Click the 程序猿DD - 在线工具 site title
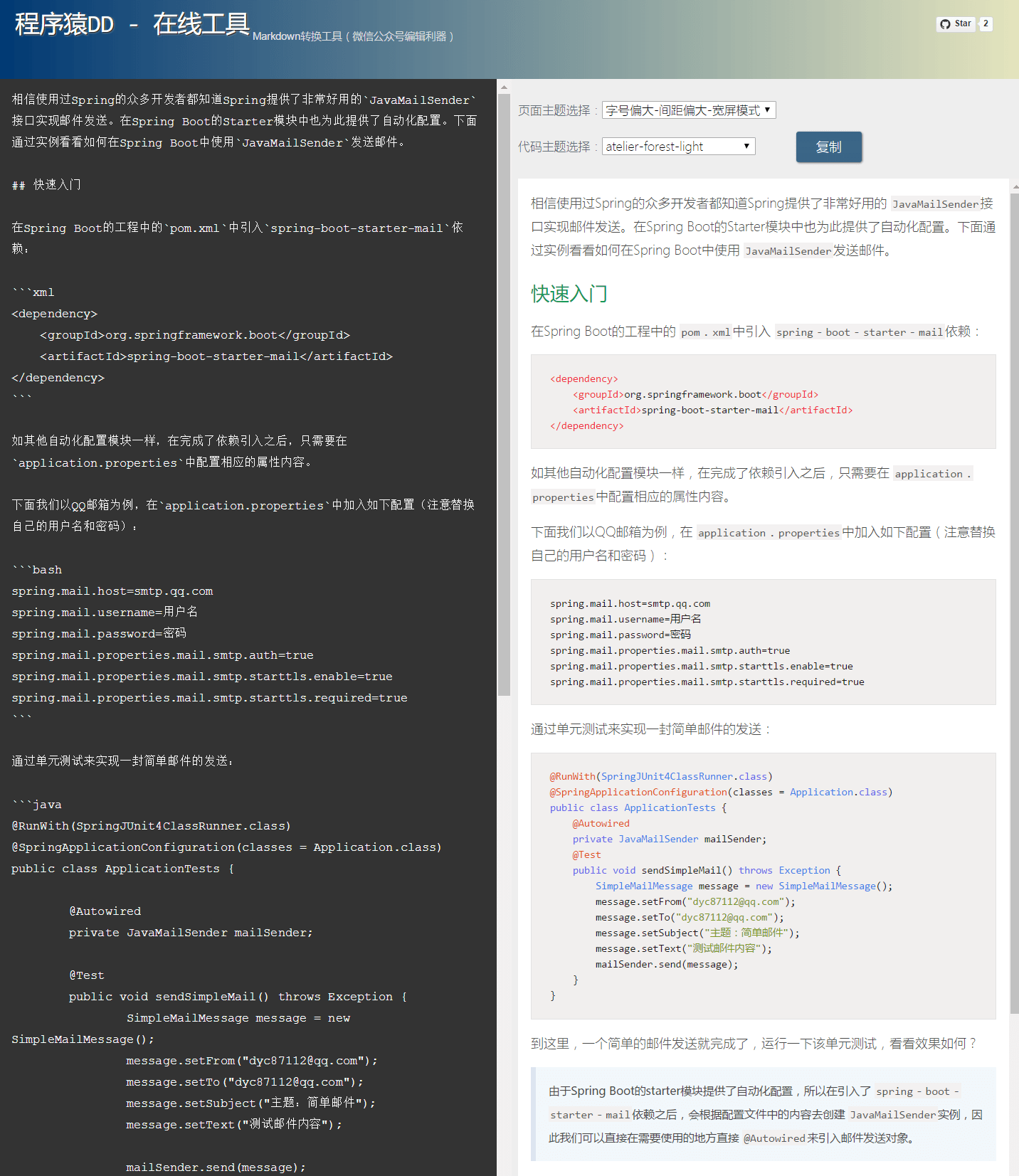Screen dimensions: 1019x1176 pos(132,24)
